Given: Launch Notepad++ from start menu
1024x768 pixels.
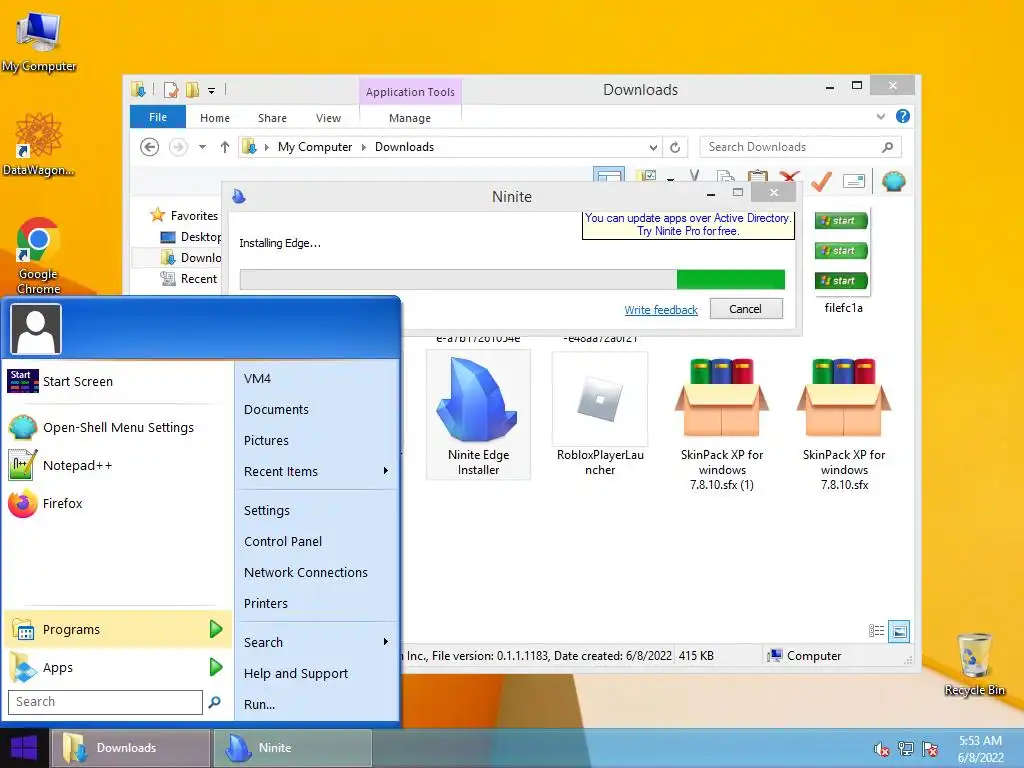Looking at the screenshot, I should pyautogui.click(x=118, y=465).
